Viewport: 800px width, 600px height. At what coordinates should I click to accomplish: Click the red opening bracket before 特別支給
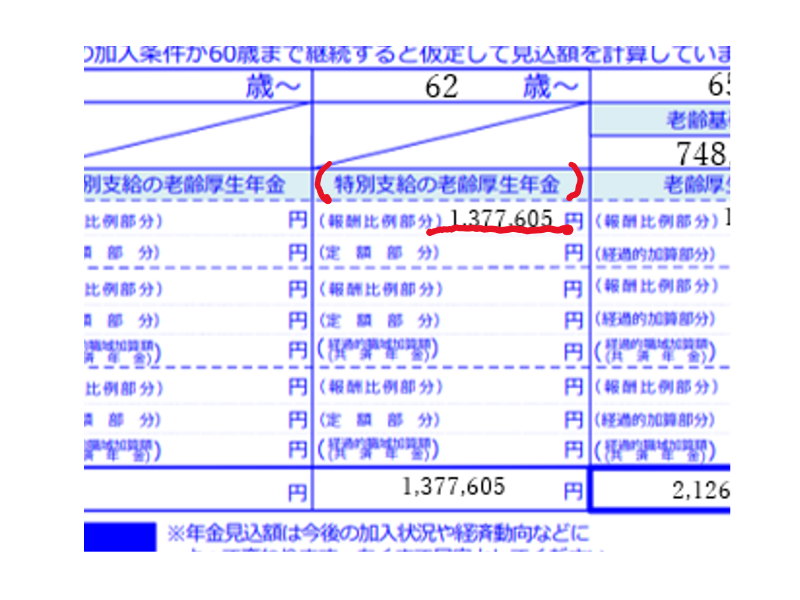click(x=322, y=181)
